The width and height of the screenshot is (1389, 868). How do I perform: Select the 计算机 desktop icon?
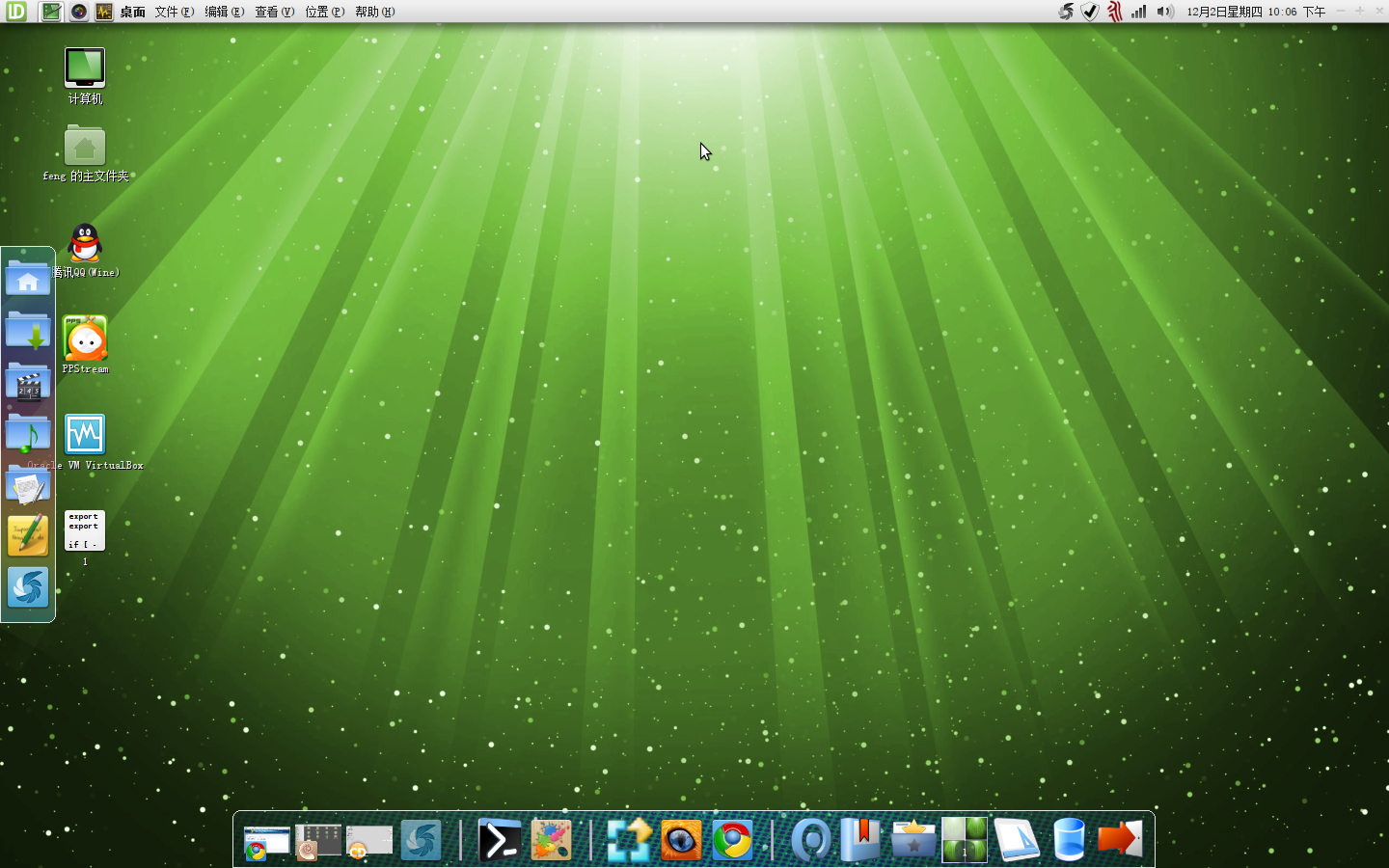[85, 76]
